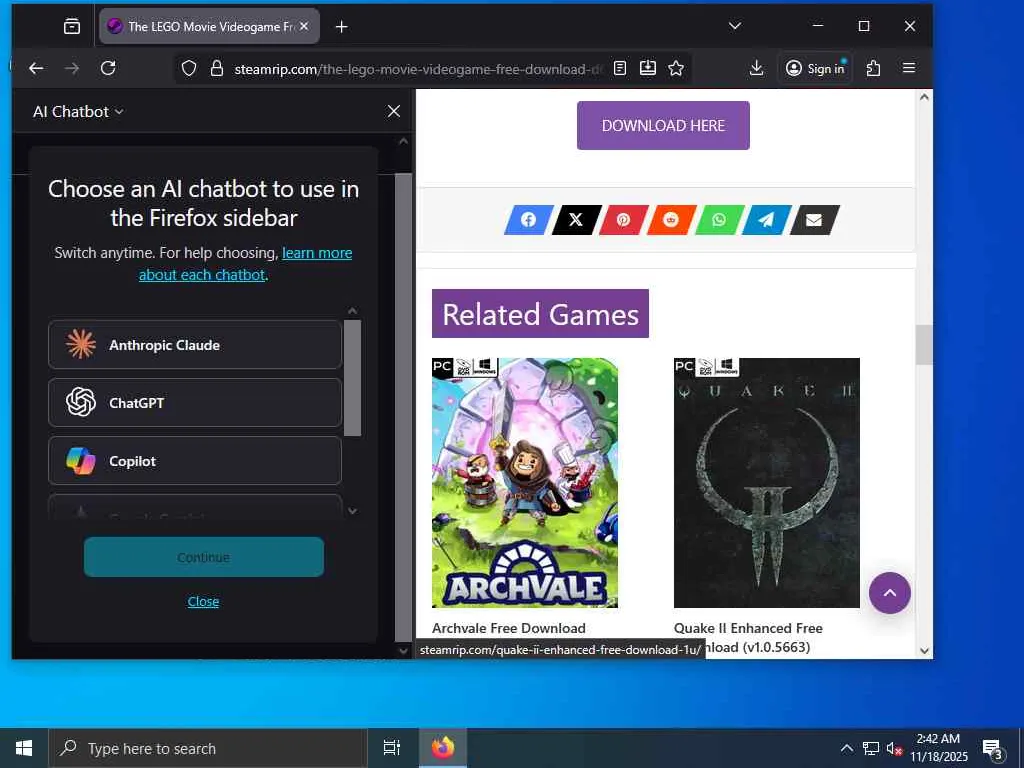Select ChatGPT chatbot option
The width and height of the screenshot is (1024, 768).
[195, 402]
